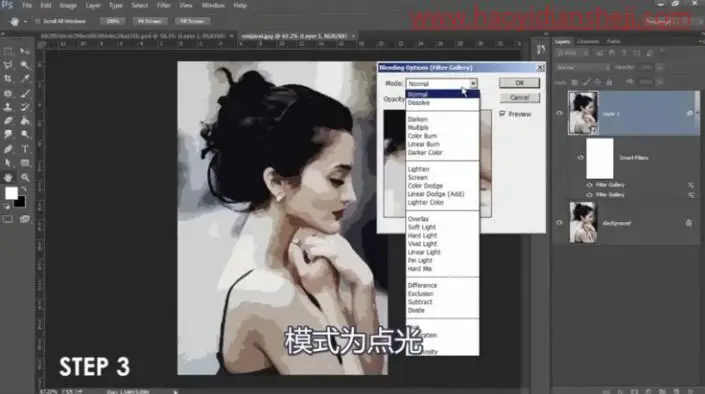Click the Layer 1 thumbnail

pyautogui.click(x=583, y=113)
